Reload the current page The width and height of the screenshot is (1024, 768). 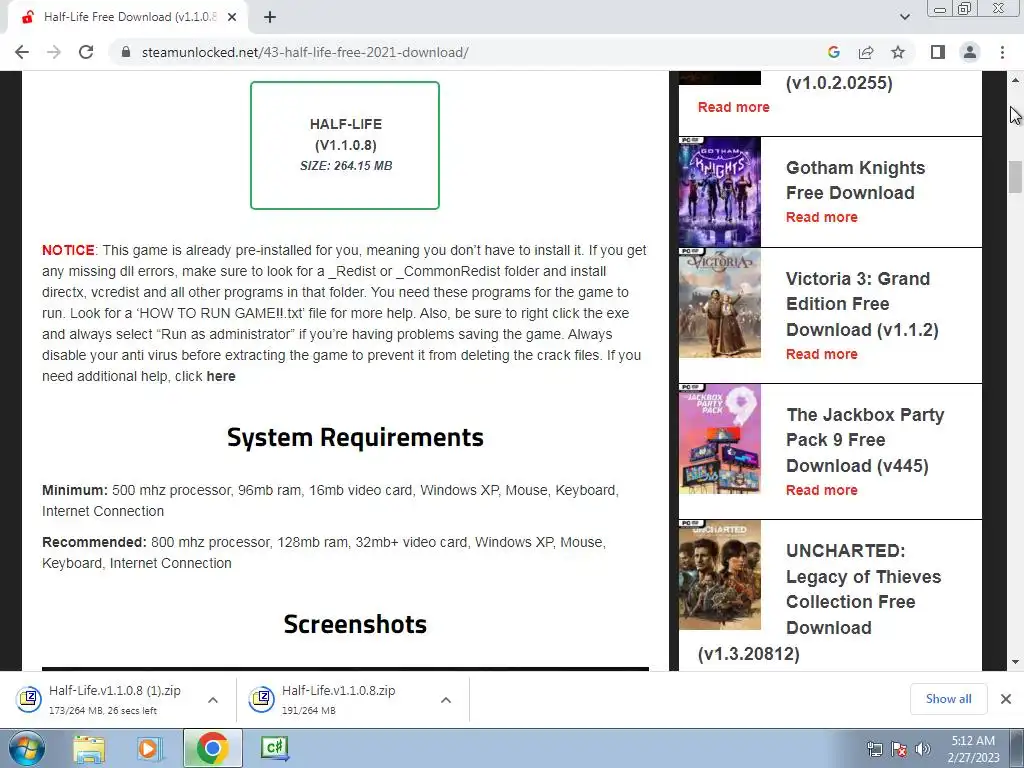[86, 52]
